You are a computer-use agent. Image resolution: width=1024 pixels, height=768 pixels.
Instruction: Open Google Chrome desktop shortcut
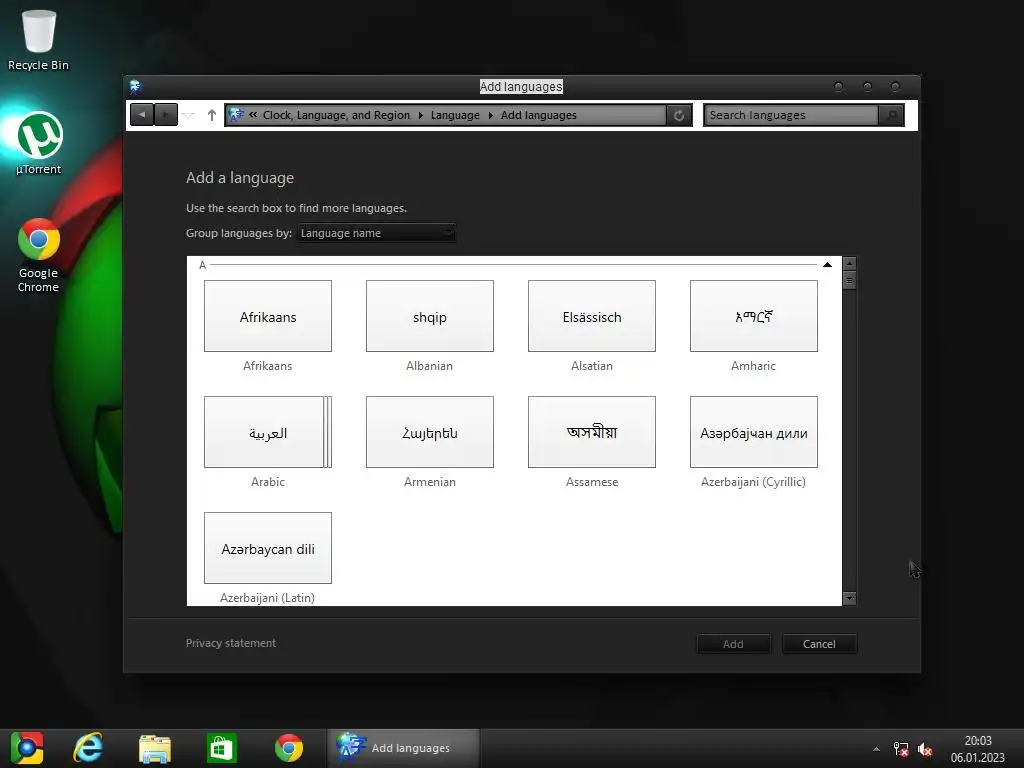(x=39, y=255)
